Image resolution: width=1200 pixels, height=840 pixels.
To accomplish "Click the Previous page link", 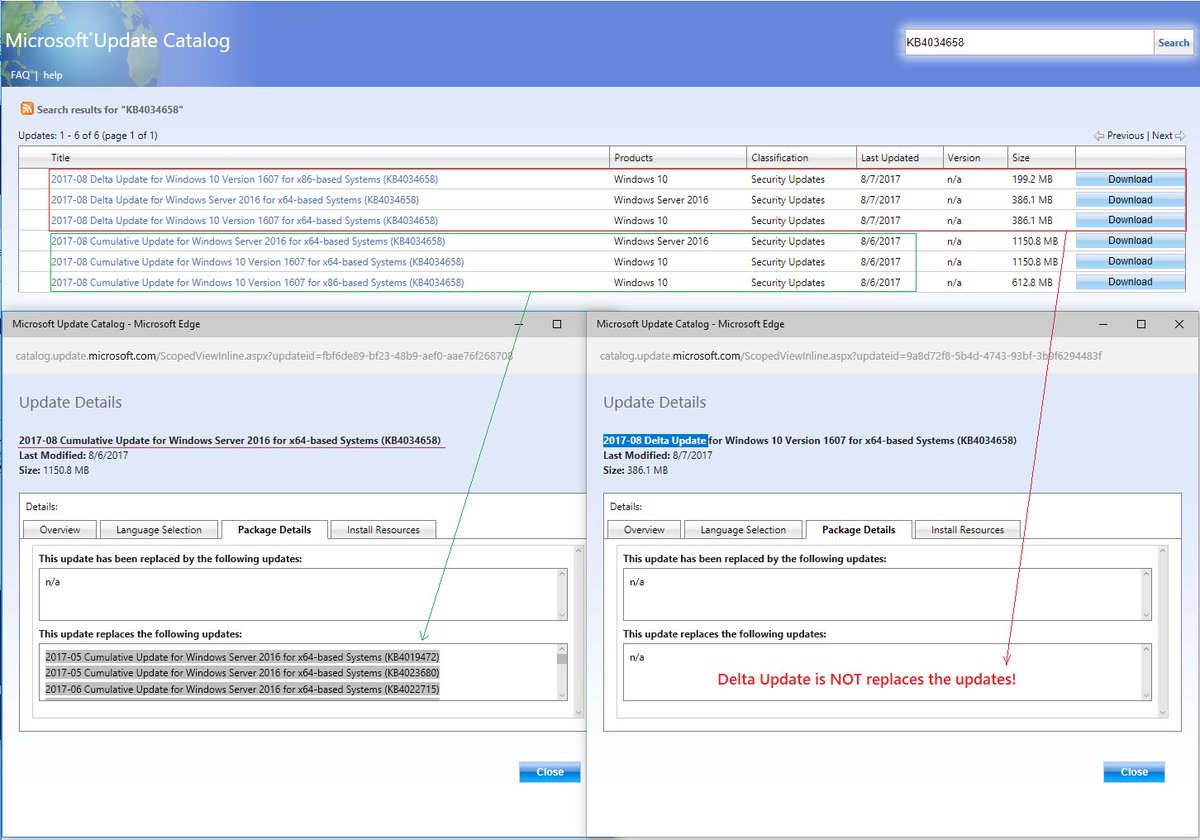I will coord(1124,135).
